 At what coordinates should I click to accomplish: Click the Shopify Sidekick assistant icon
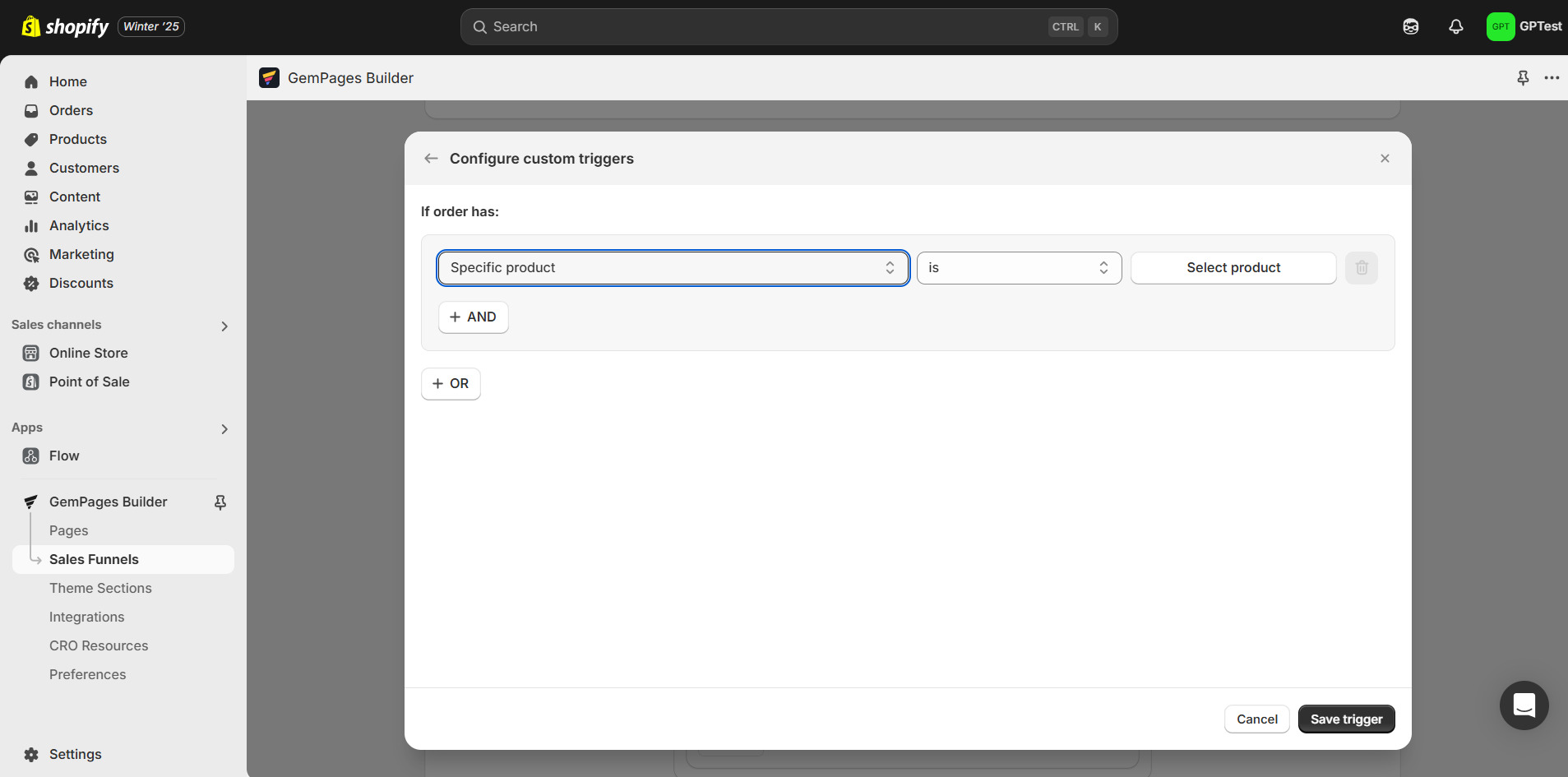[x=1410, y=27]
